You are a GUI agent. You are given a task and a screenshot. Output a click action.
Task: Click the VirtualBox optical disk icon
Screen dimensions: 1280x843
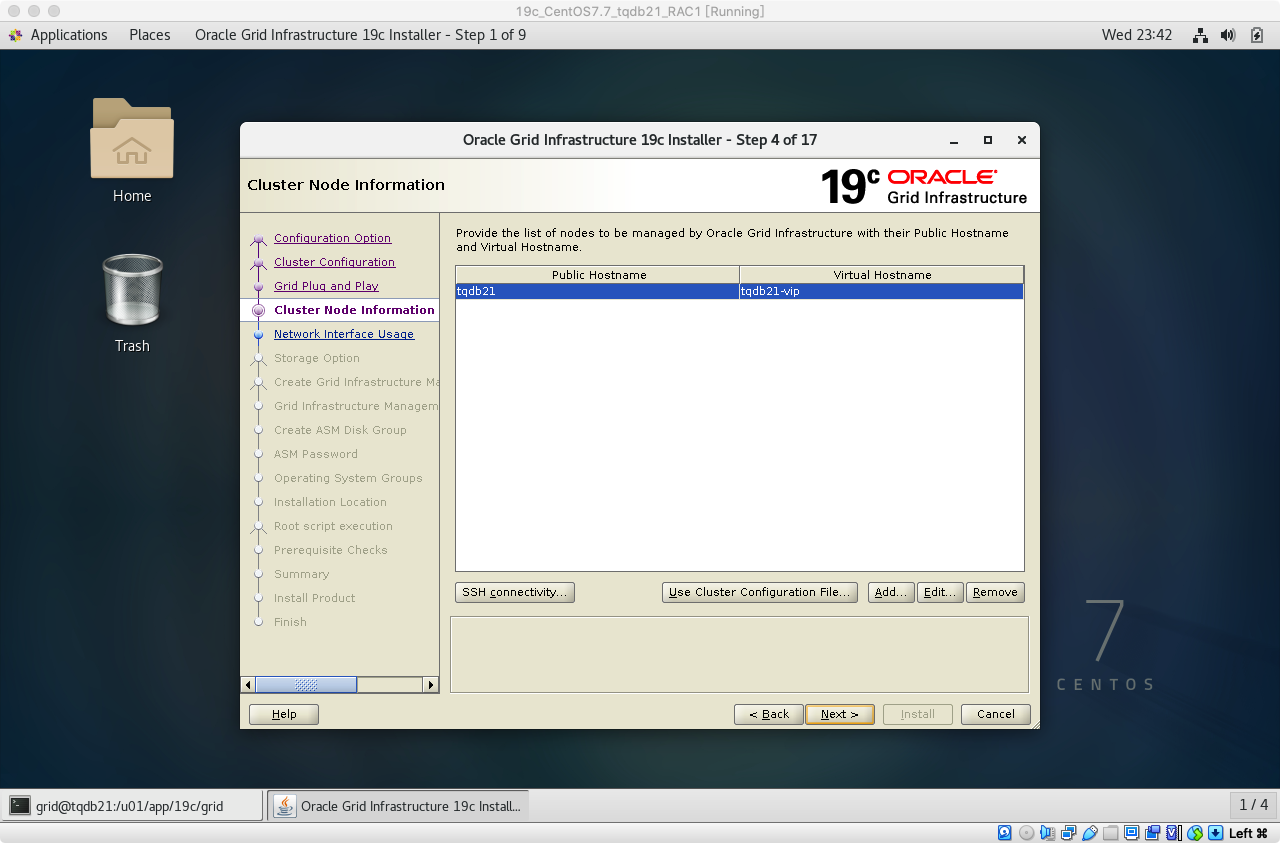1026,833
